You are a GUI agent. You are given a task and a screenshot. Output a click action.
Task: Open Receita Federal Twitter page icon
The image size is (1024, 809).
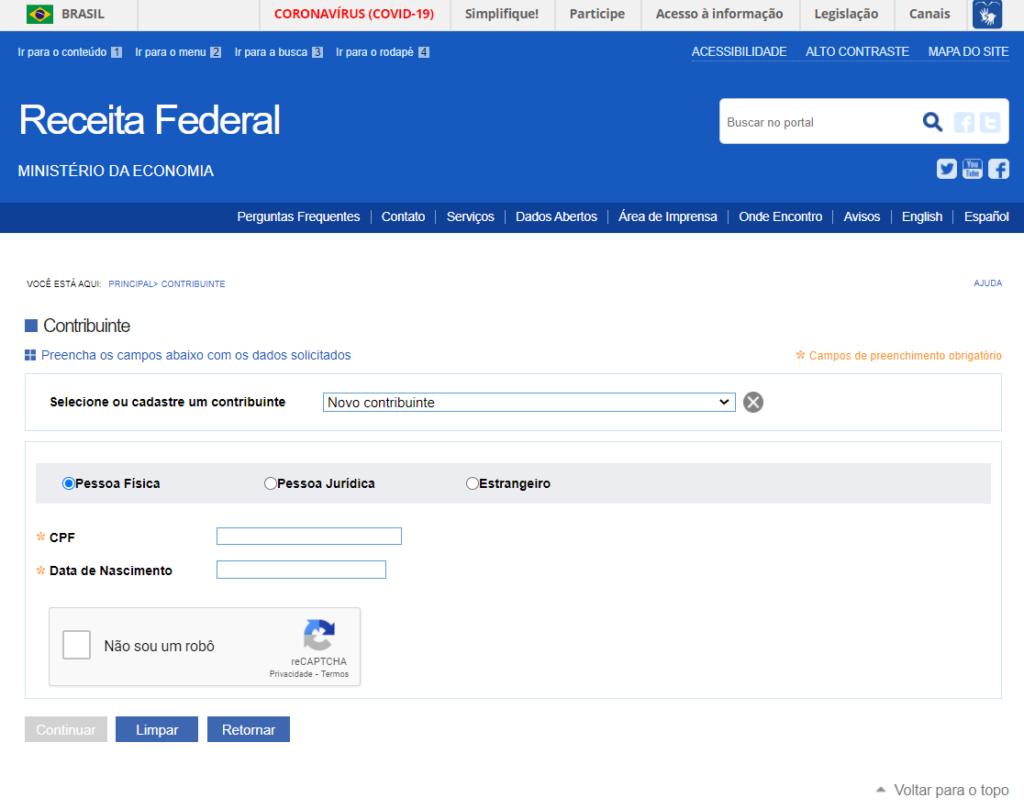coord(946,168)
